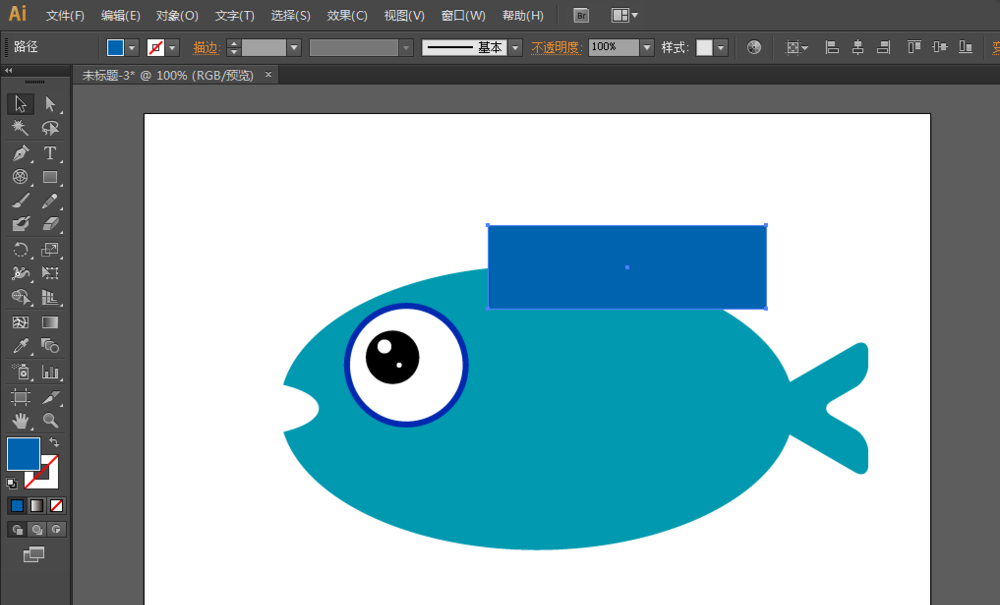Click the 描边 stroke panel link
Screen dimensions: 1000x605
click(206, 48)
